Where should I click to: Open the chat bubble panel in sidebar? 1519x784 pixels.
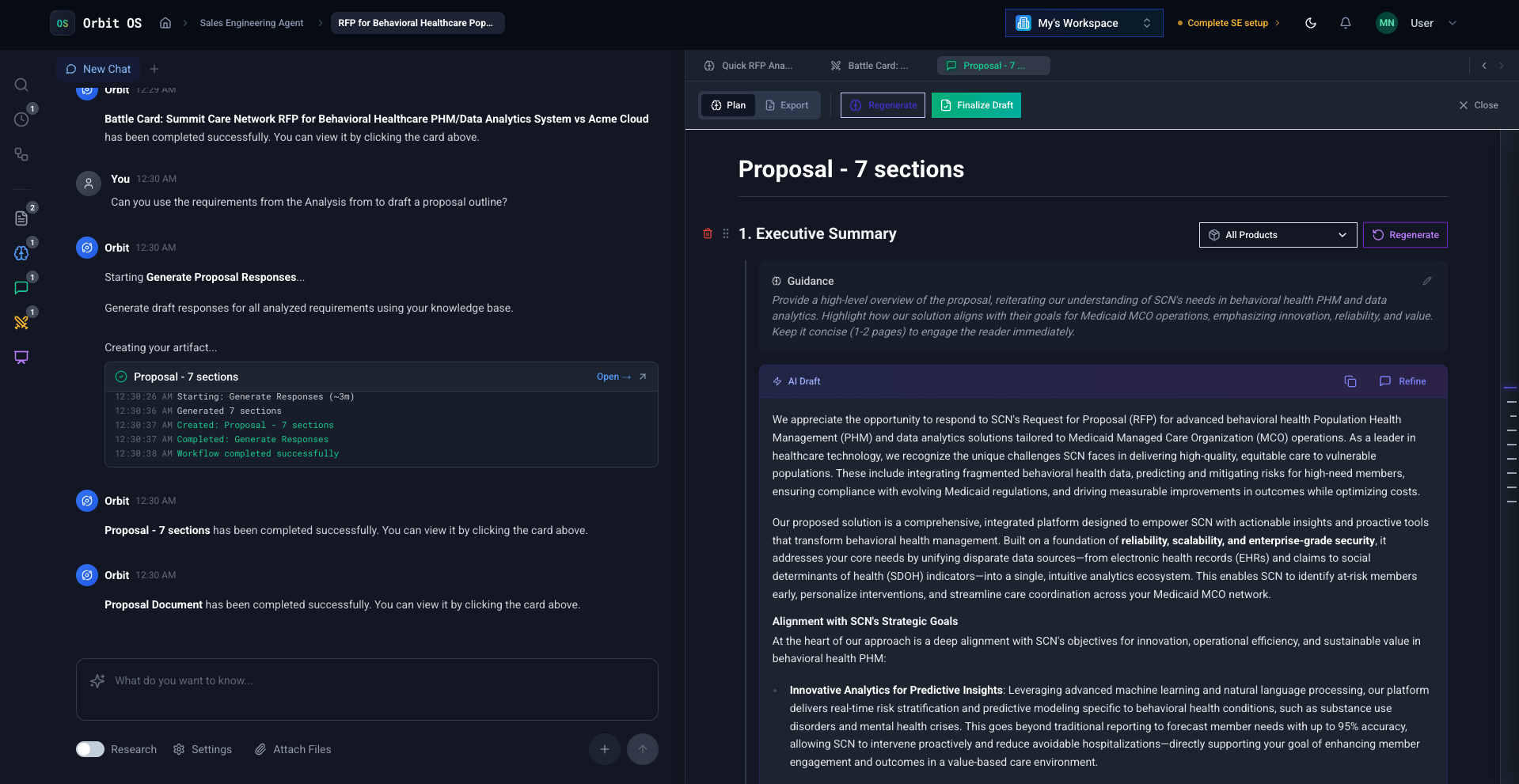(21, 287)
